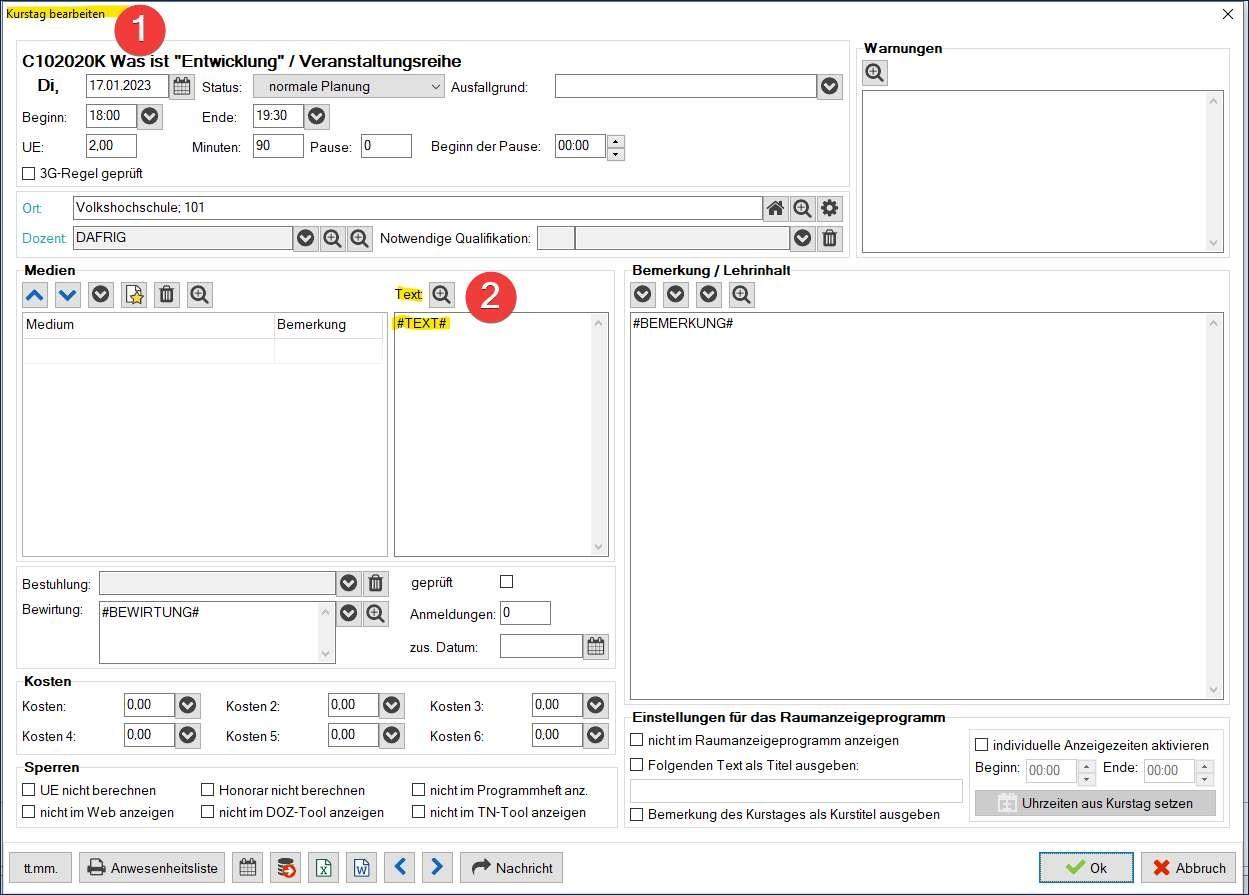Click the Nachricht button
This screenshot has height=895, width=1249.
[x=512, y=868]
